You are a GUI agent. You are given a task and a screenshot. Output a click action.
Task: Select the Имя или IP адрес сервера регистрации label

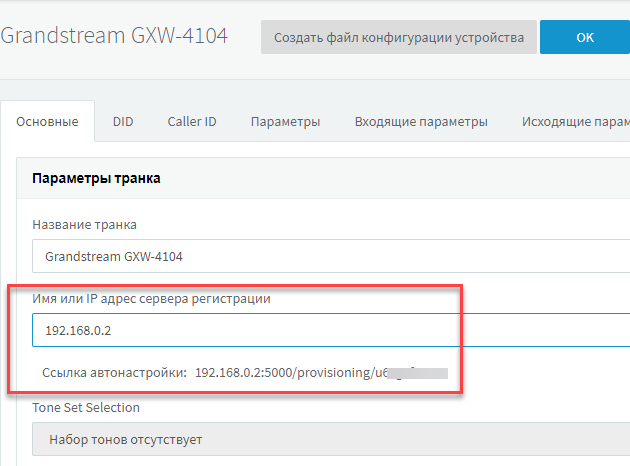click(x=151, y=298)
